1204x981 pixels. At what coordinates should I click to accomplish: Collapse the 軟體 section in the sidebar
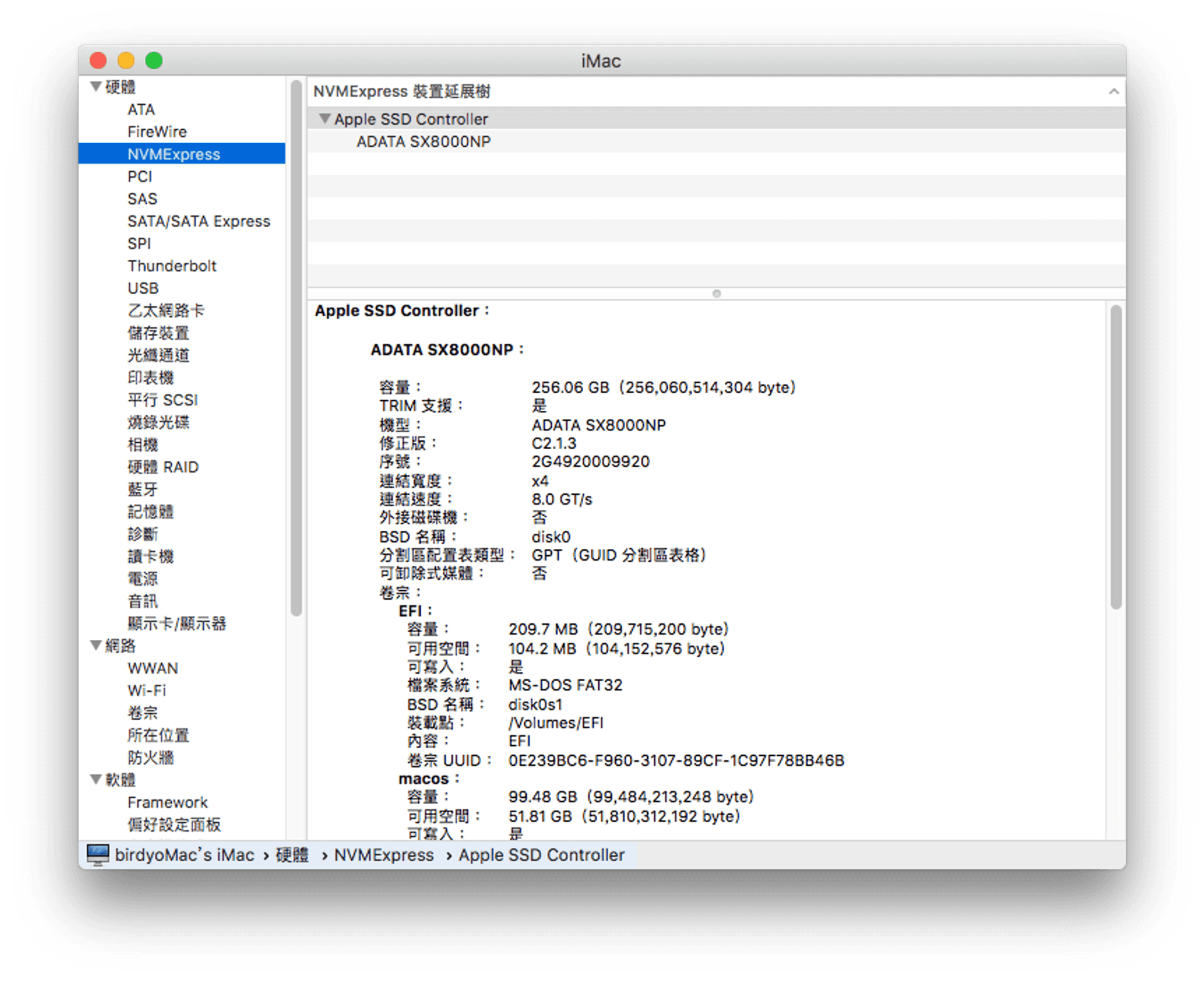95,780
